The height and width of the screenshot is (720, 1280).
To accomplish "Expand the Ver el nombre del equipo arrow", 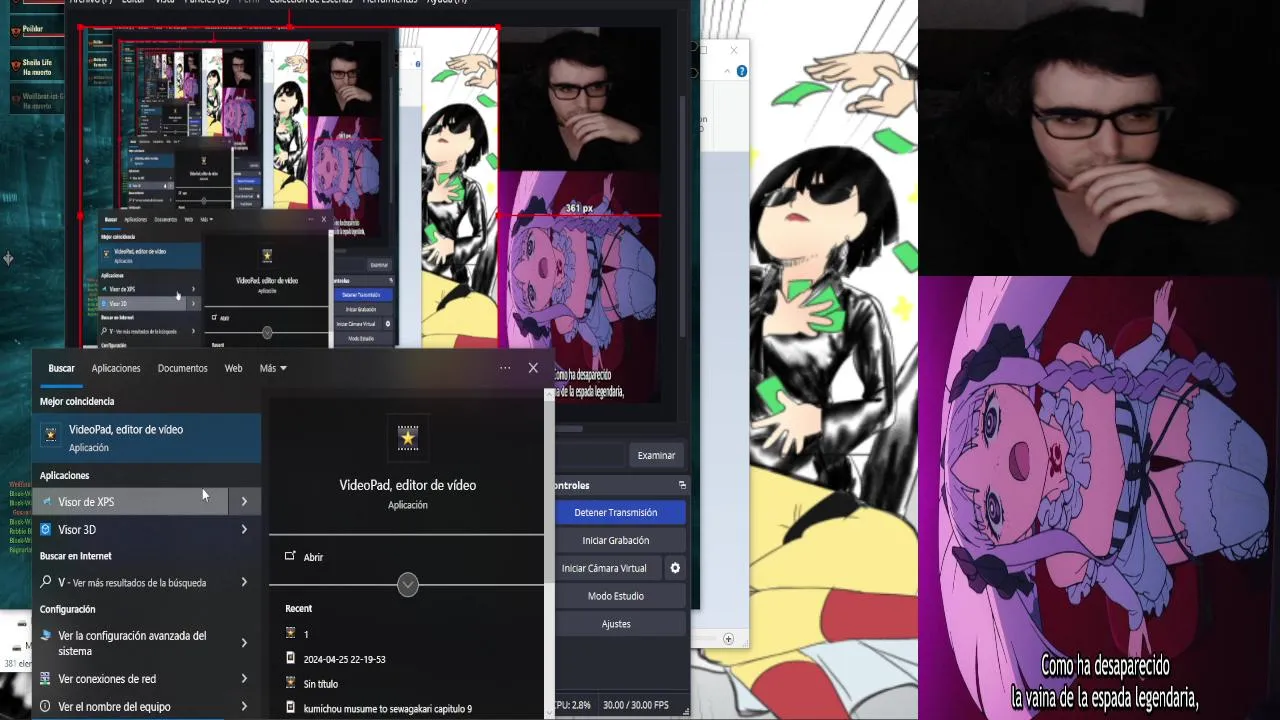I will (x=244, y=706).
